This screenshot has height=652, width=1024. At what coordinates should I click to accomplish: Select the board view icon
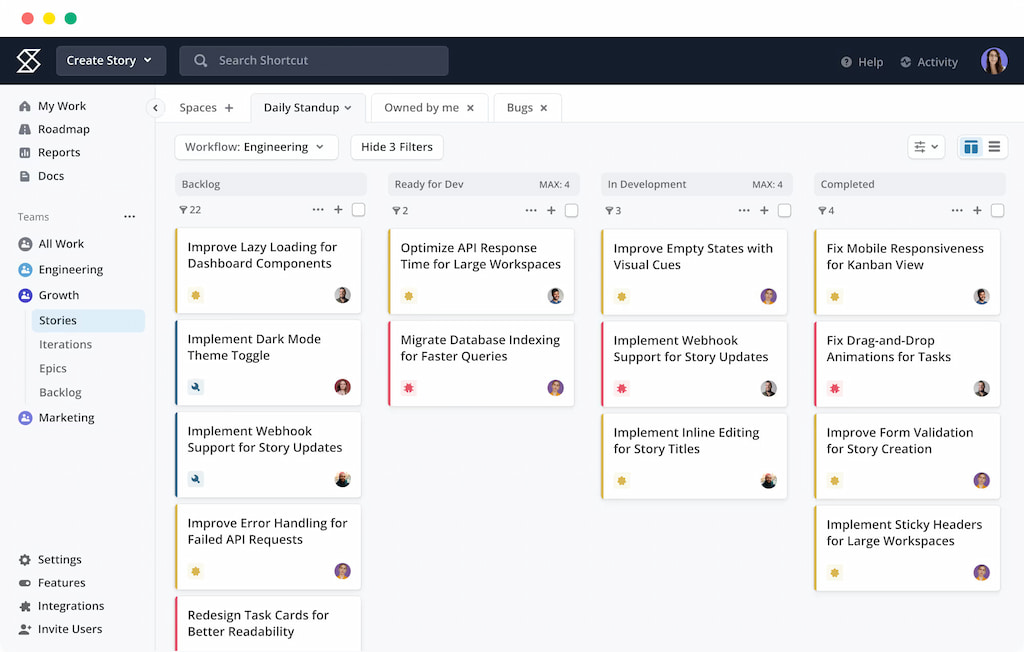970,146
